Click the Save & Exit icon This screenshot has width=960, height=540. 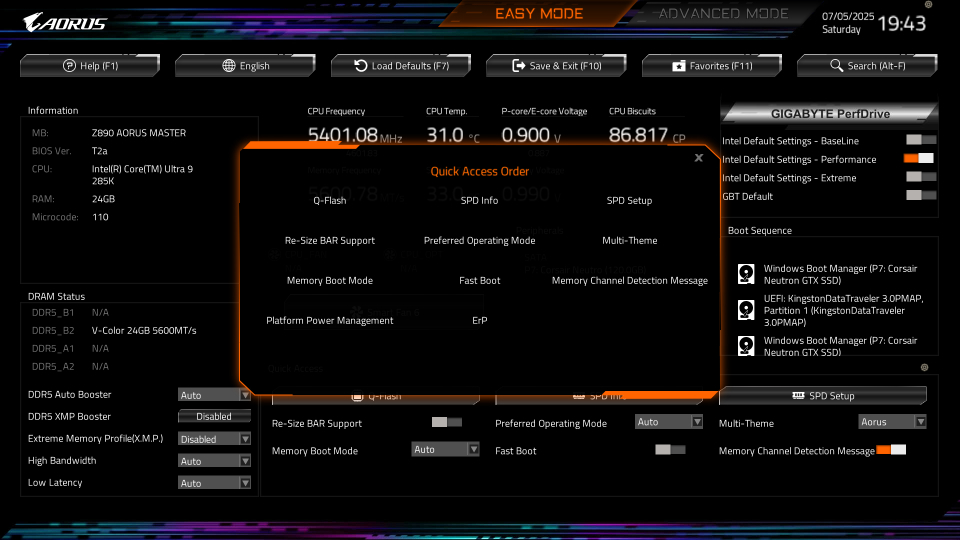[518, 66]
